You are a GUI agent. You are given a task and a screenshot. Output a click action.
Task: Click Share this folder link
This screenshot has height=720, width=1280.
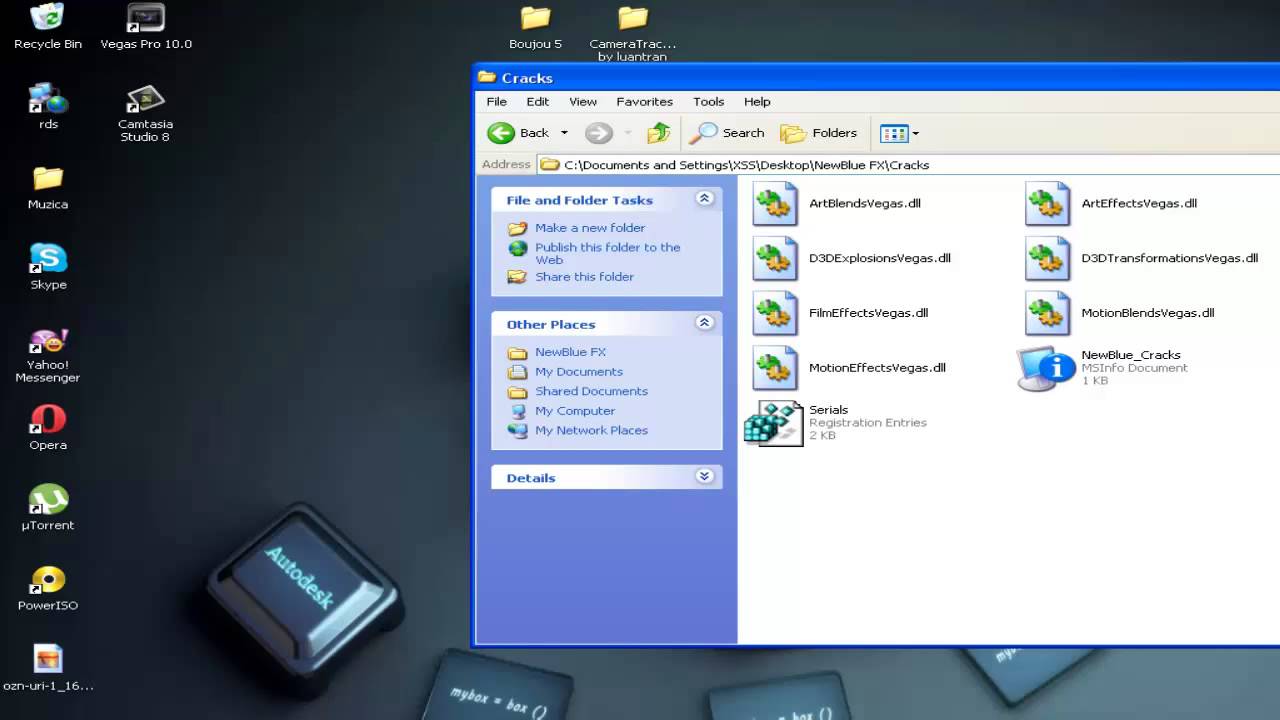click(x=584, y=277)
